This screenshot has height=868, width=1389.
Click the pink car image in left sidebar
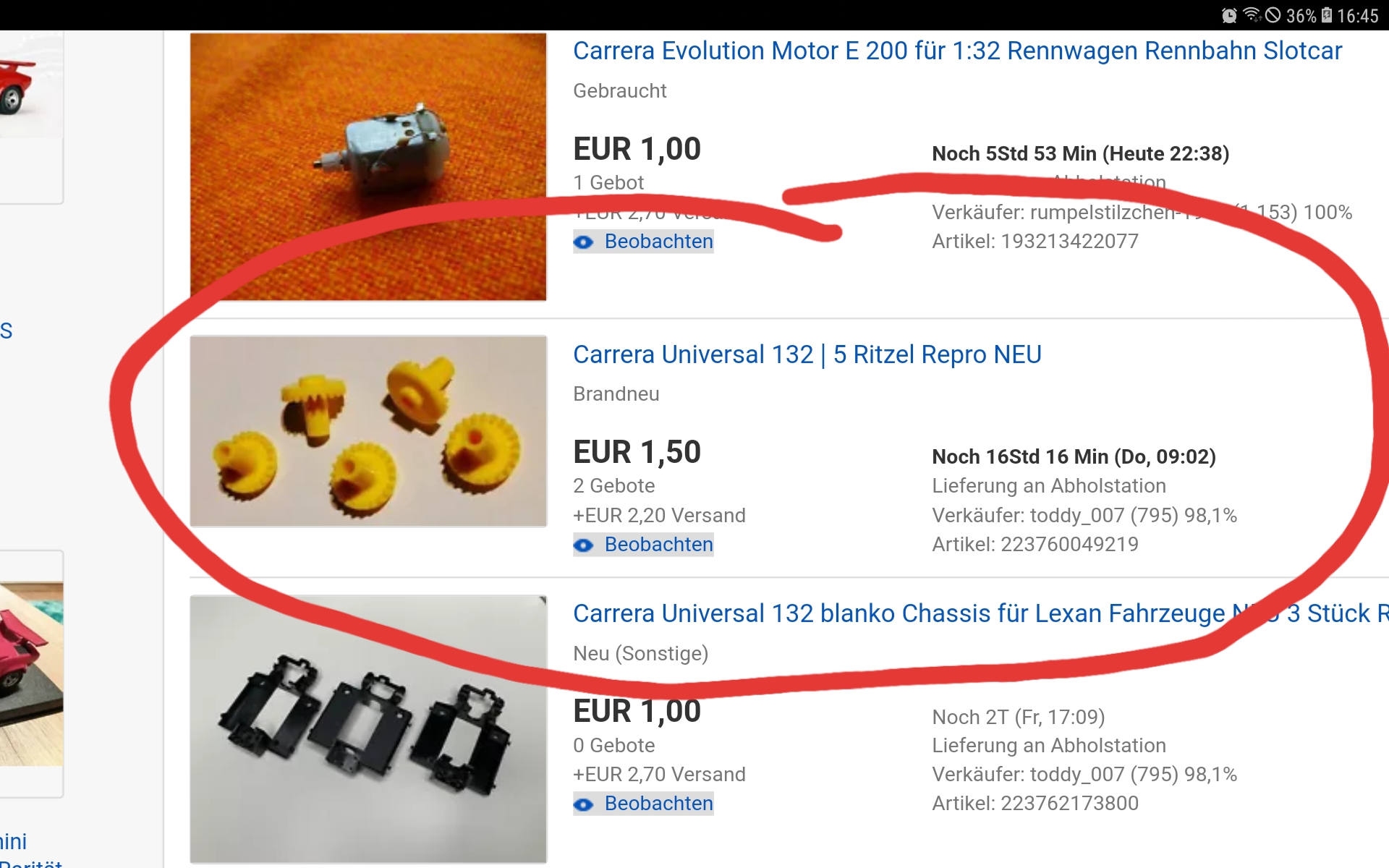[x=31, y=674]
